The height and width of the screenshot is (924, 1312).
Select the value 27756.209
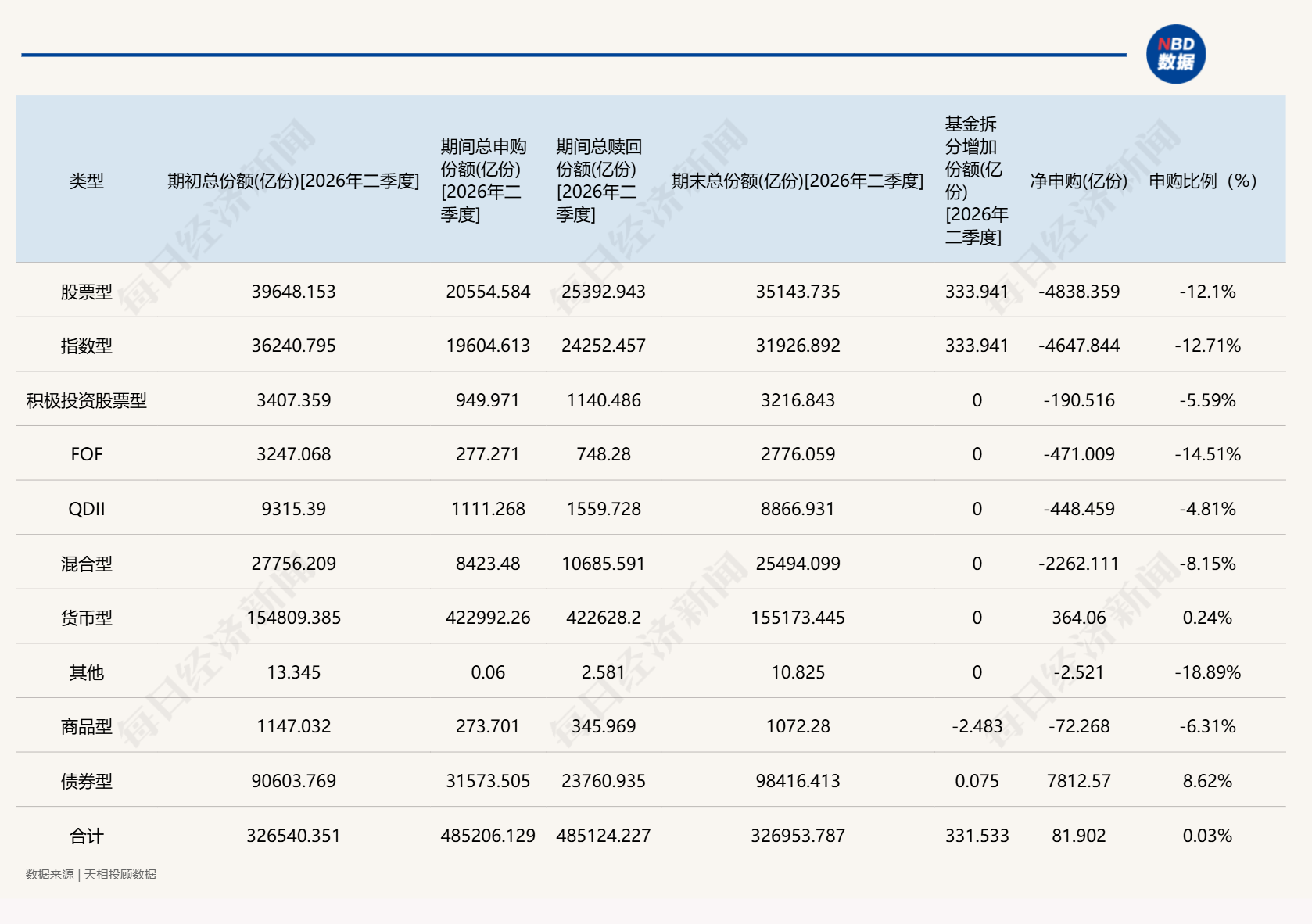tap(294, 564)
